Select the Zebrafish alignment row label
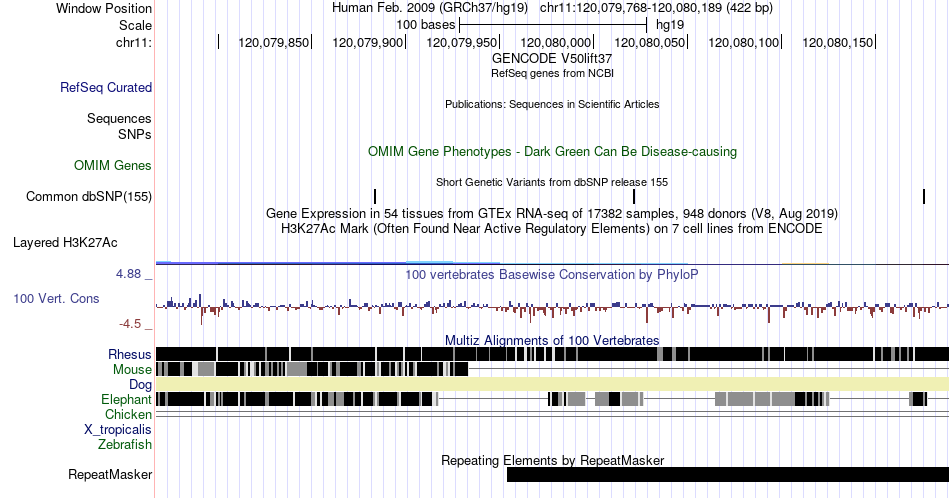The height and width of the screenshot is (498, 950). coord(125,444)
